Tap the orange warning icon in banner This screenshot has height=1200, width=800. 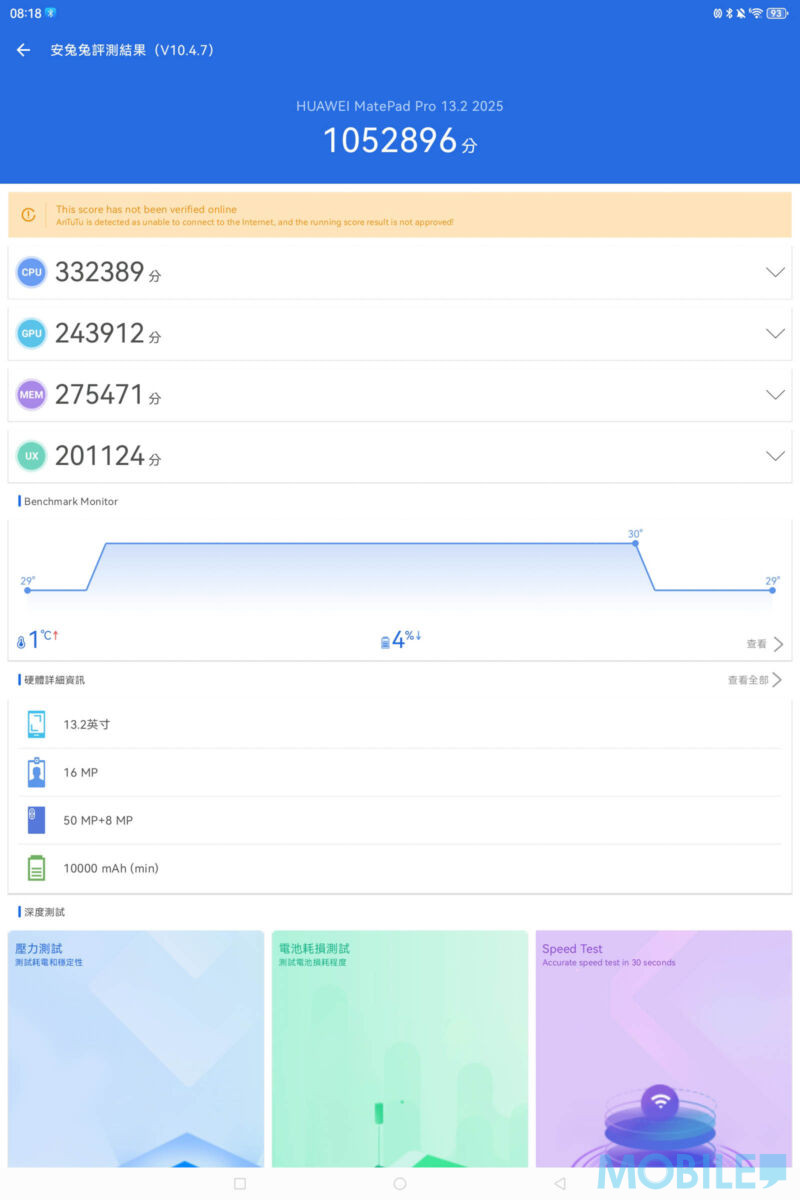point(28,215)
